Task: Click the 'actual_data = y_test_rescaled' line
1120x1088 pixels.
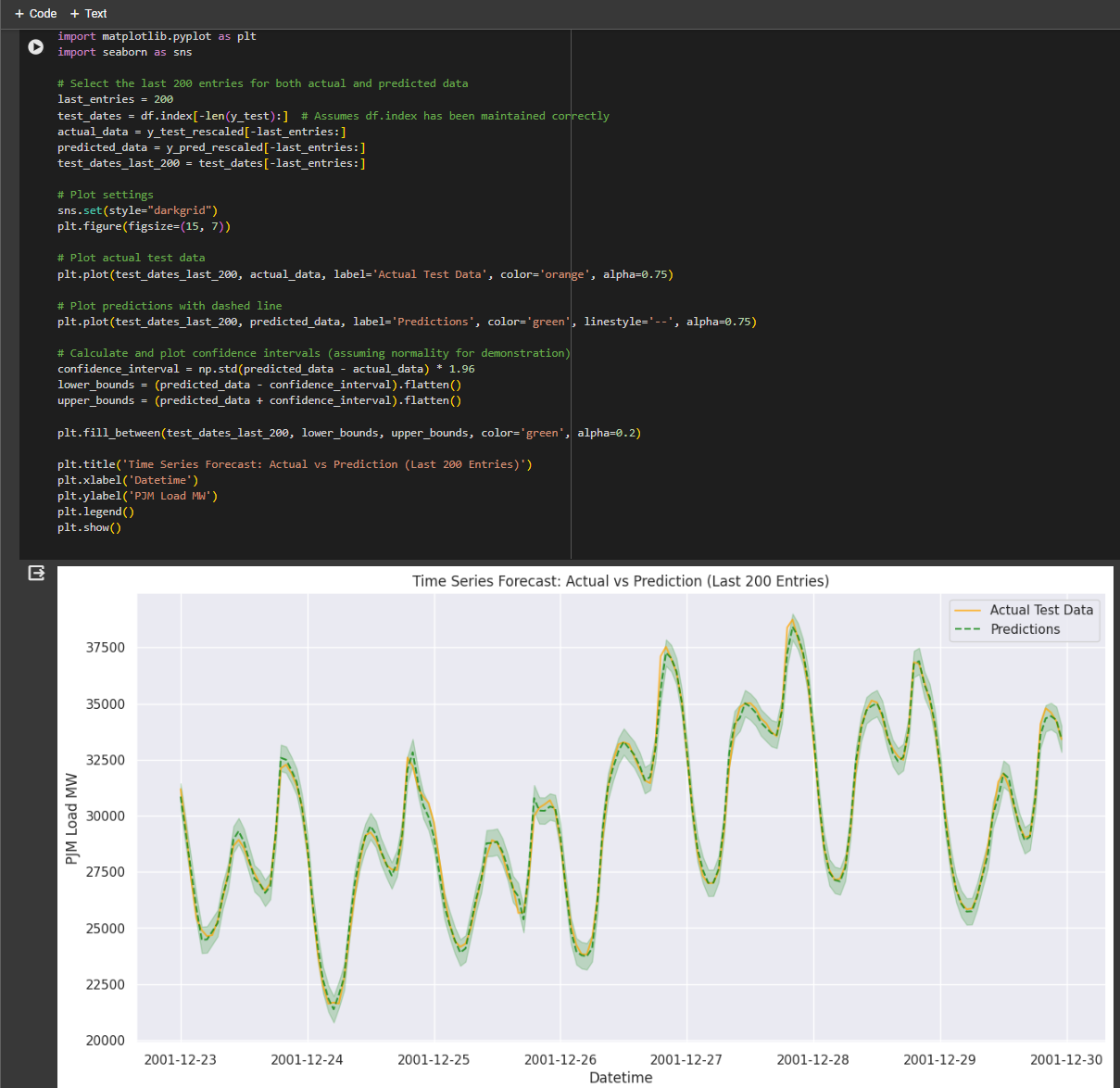Action: coord(202,132)
